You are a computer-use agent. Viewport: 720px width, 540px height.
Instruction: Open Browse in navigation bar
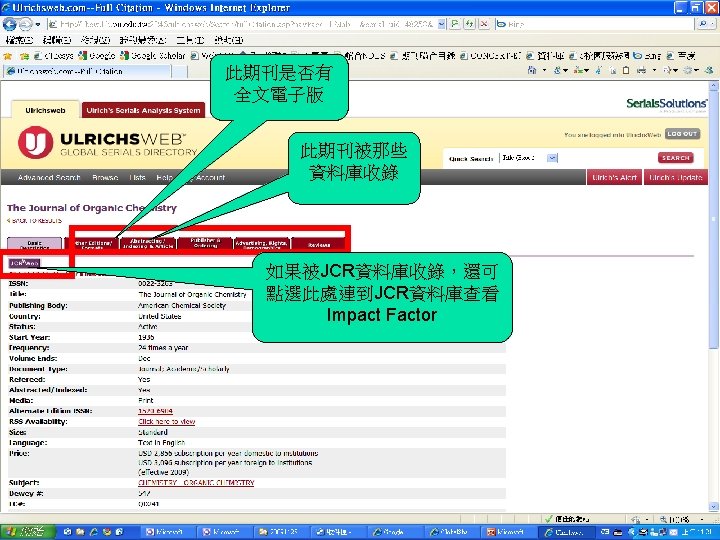105,177
